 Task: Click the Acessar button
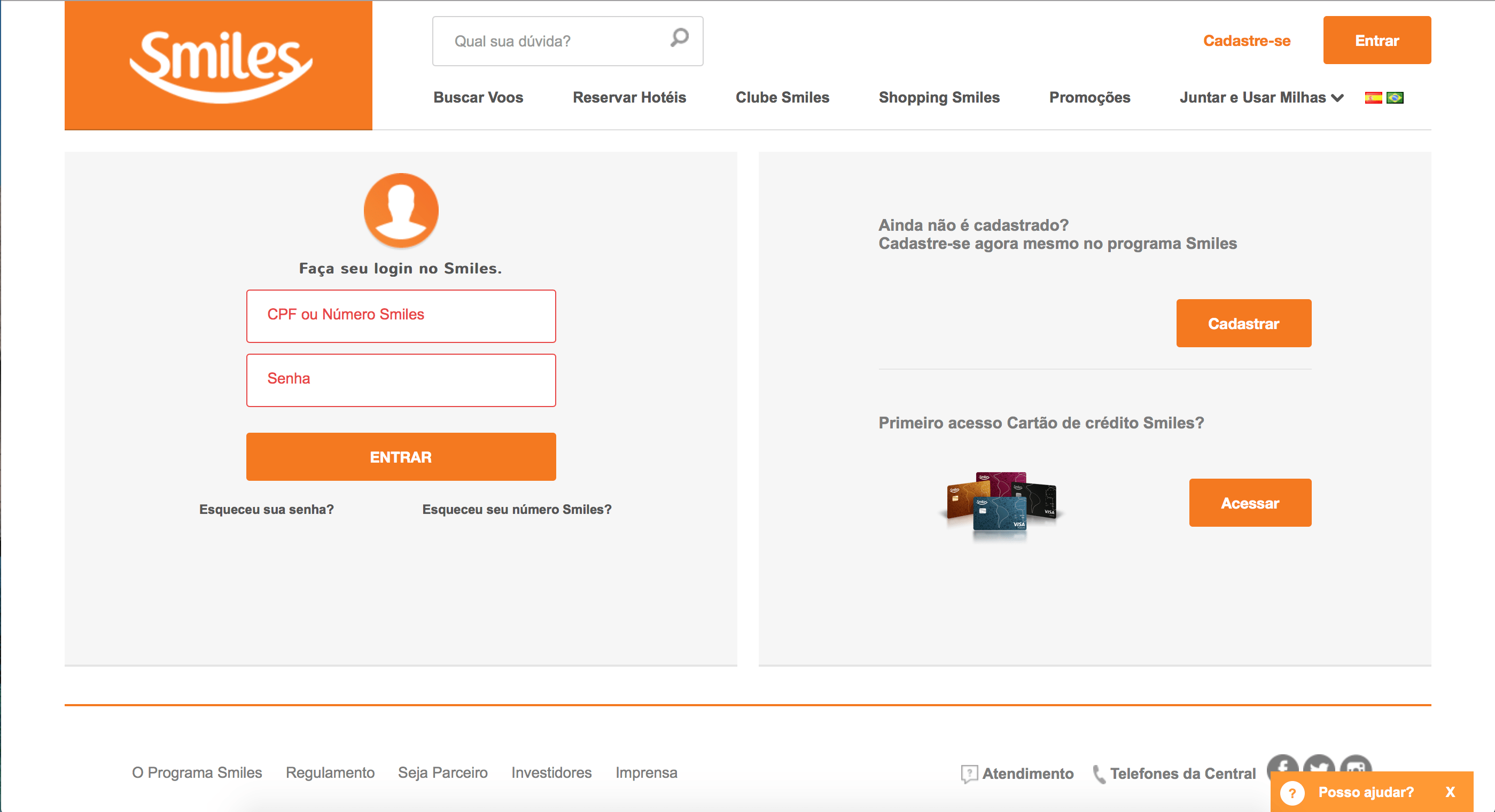tap(1250, 503)
